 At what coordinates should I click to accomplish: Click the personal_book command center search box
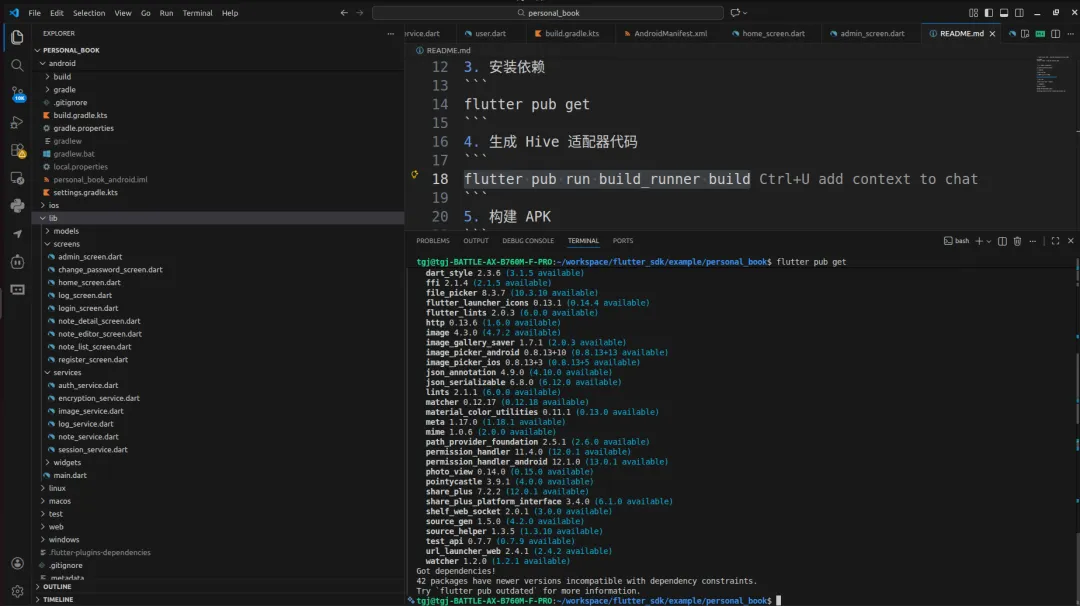coord(548,12)
